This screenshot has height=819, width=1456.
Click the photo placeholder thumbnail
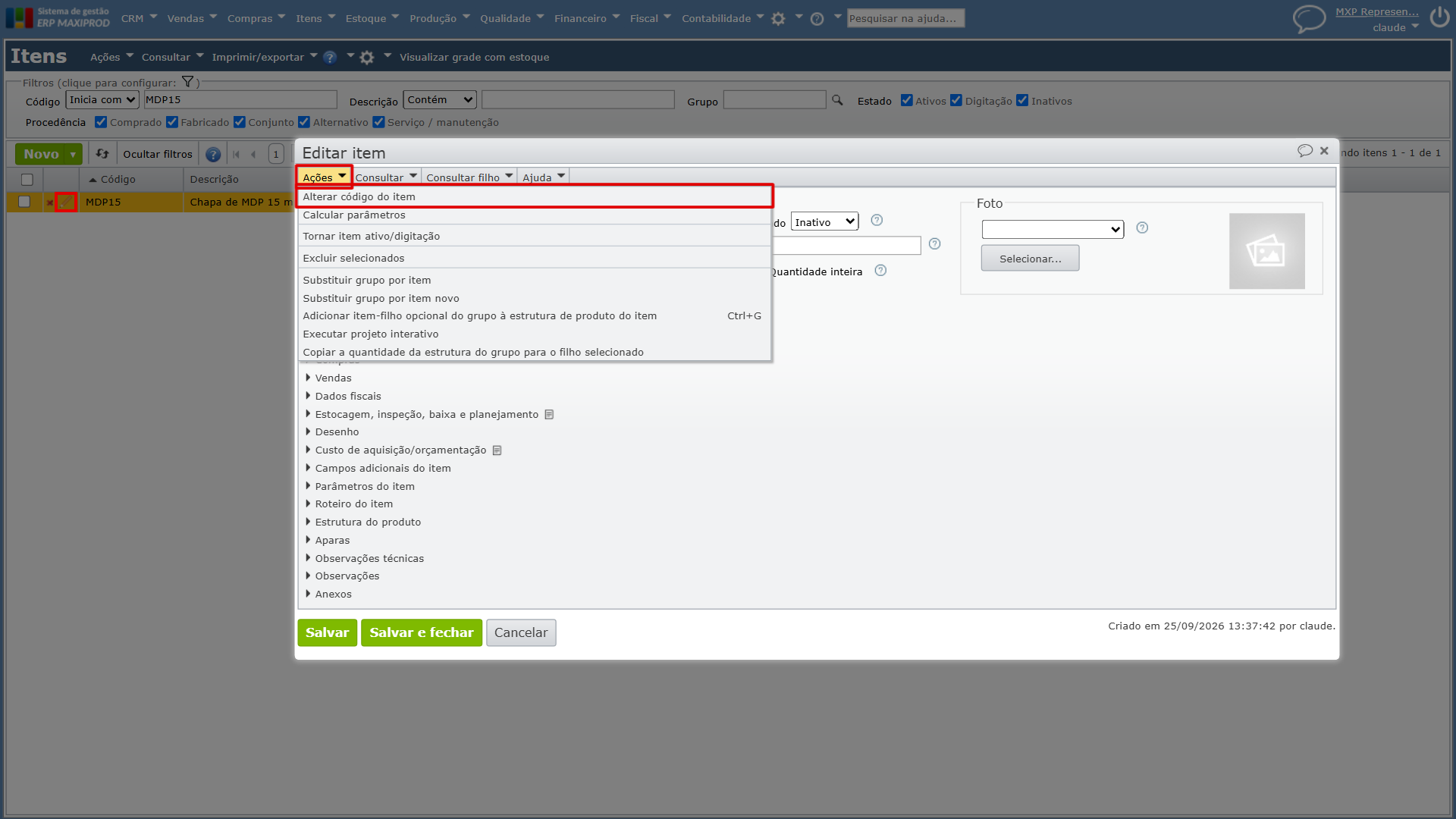(x=1266, y=251)
